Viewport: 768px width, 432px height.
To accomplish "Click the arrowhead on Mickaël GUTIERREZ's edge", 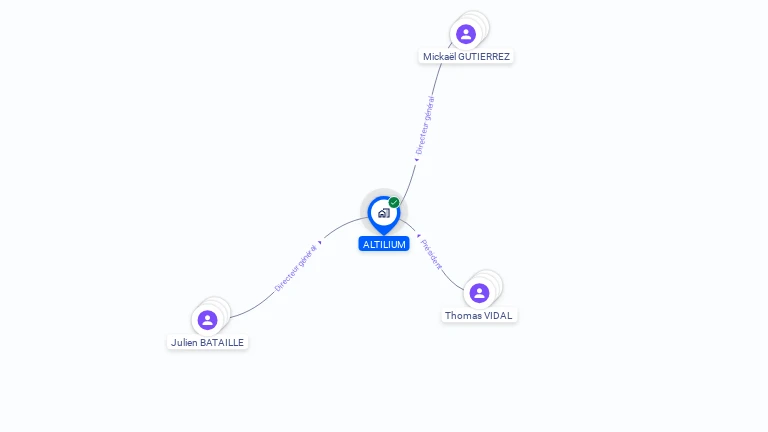I will pyautogui.click(x=416, y=160).
